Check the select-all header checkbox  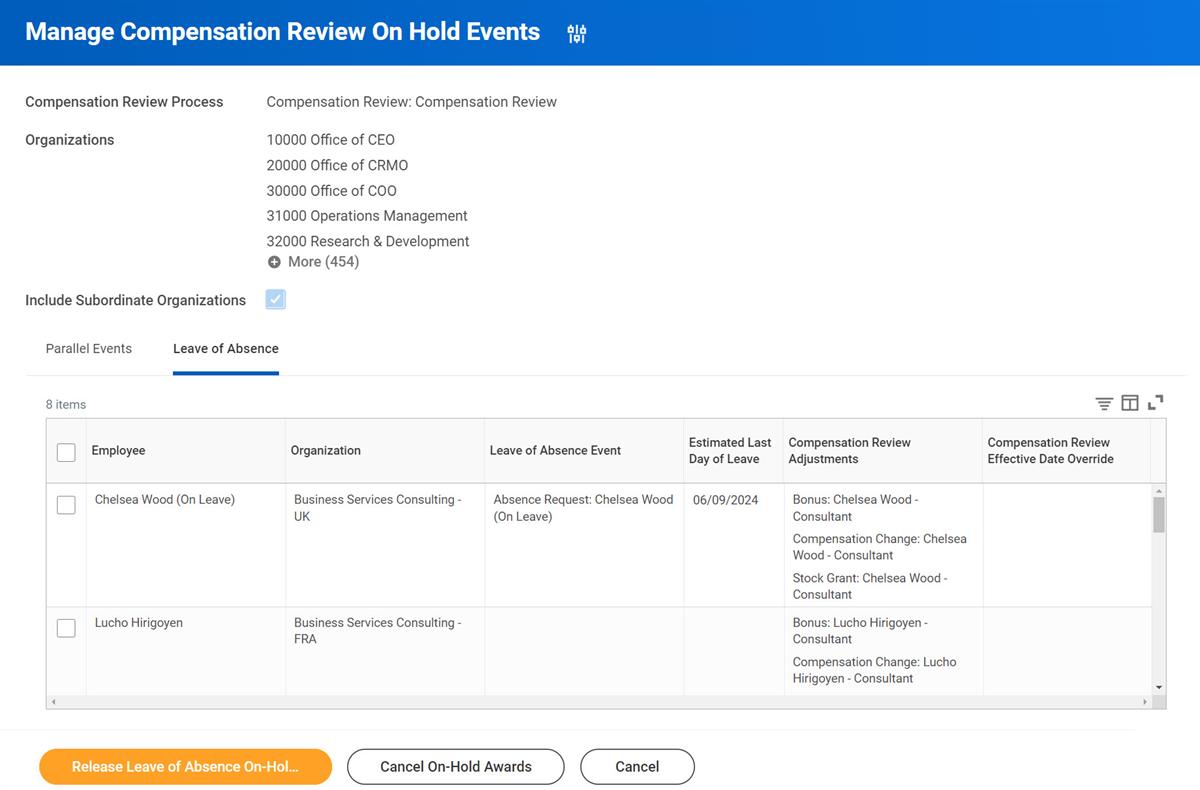point(66,452)
